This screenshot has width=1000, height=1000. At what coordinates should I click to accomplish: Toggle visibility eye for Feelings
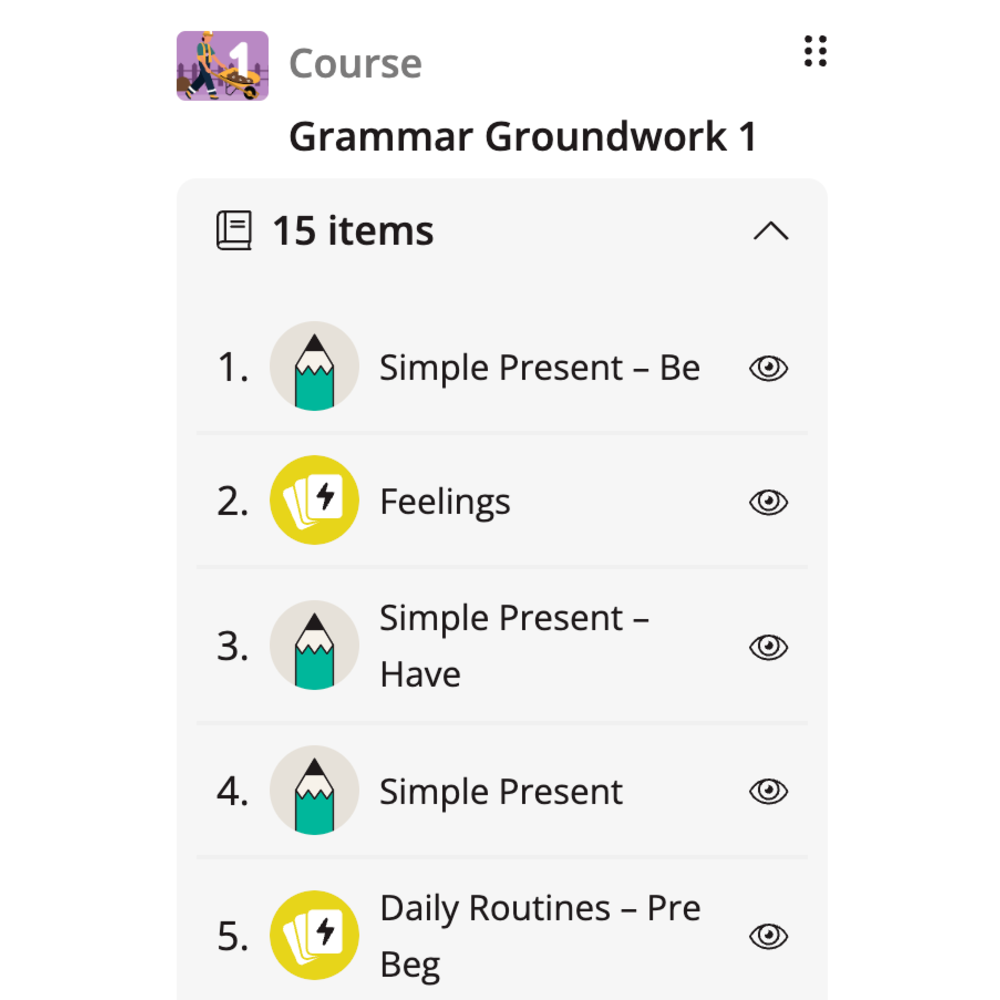(x=768, y=502)
